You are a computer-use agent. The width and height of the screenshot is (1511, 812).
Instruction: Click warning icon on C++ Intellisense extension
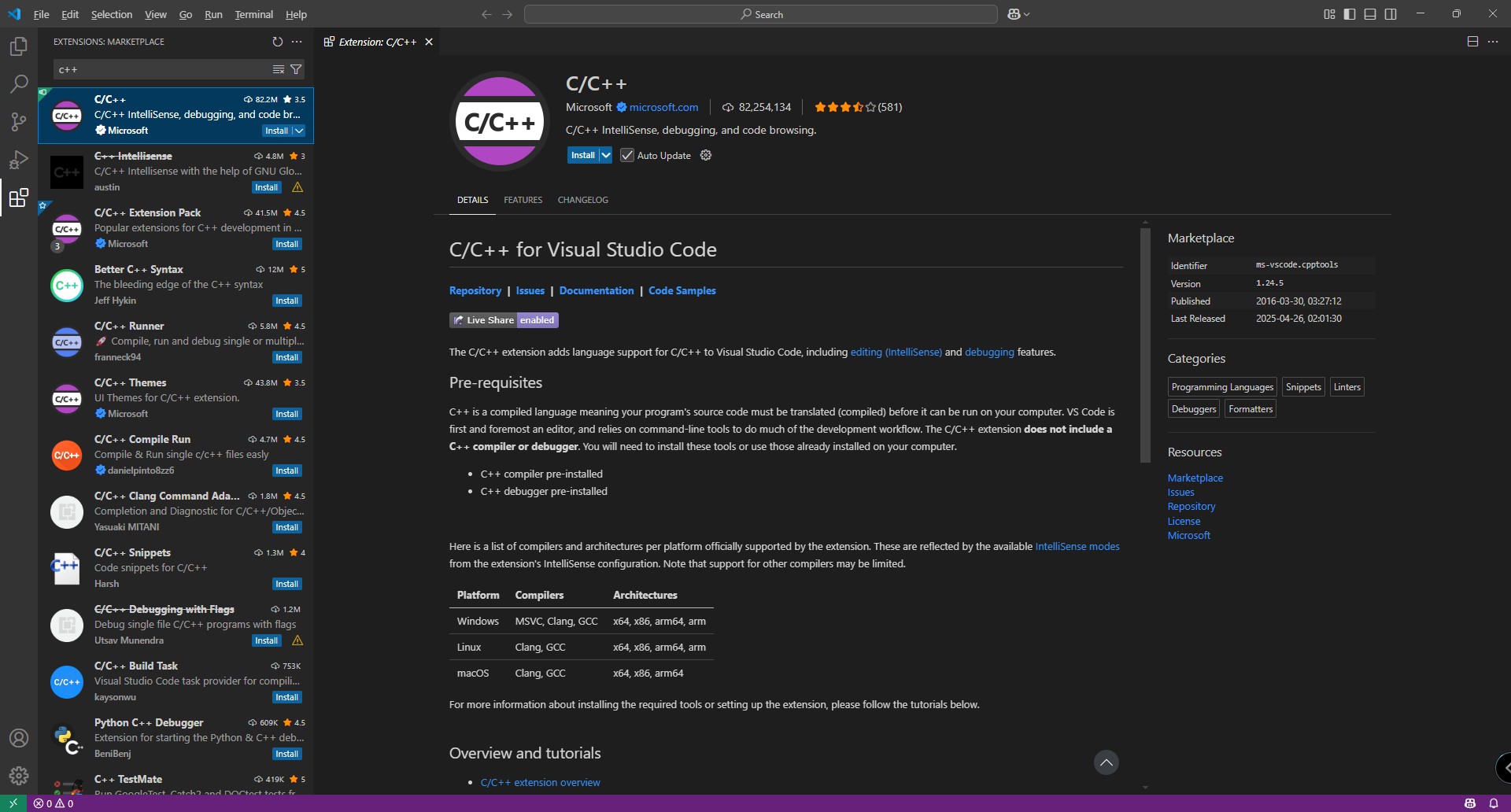[x=297, y=187]
